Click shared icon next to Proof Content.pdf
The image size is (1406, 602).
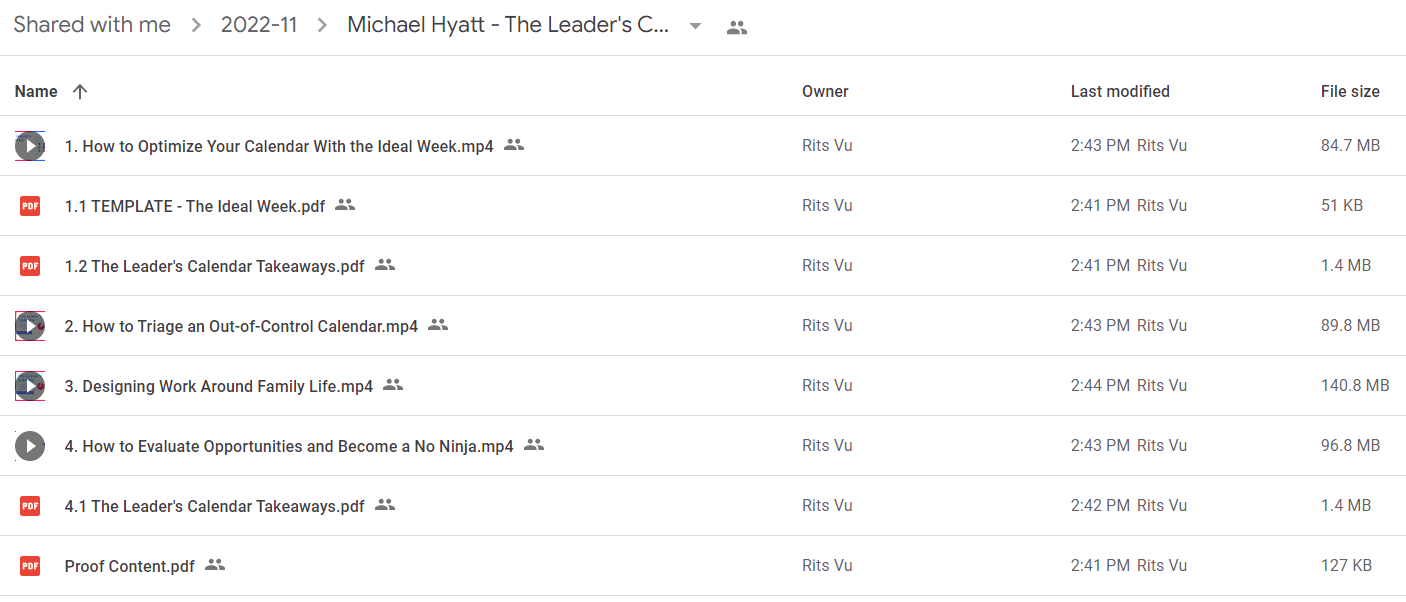pos(215,565)
